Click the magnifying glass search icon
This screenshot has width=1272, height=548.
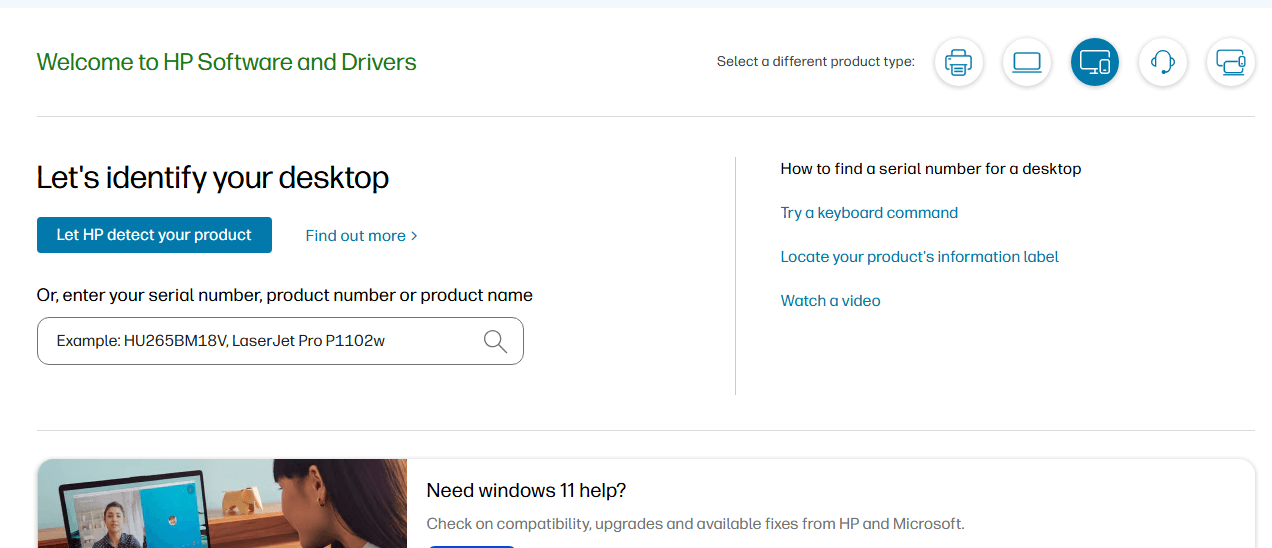pyautogui.click(x=495, y=341)
